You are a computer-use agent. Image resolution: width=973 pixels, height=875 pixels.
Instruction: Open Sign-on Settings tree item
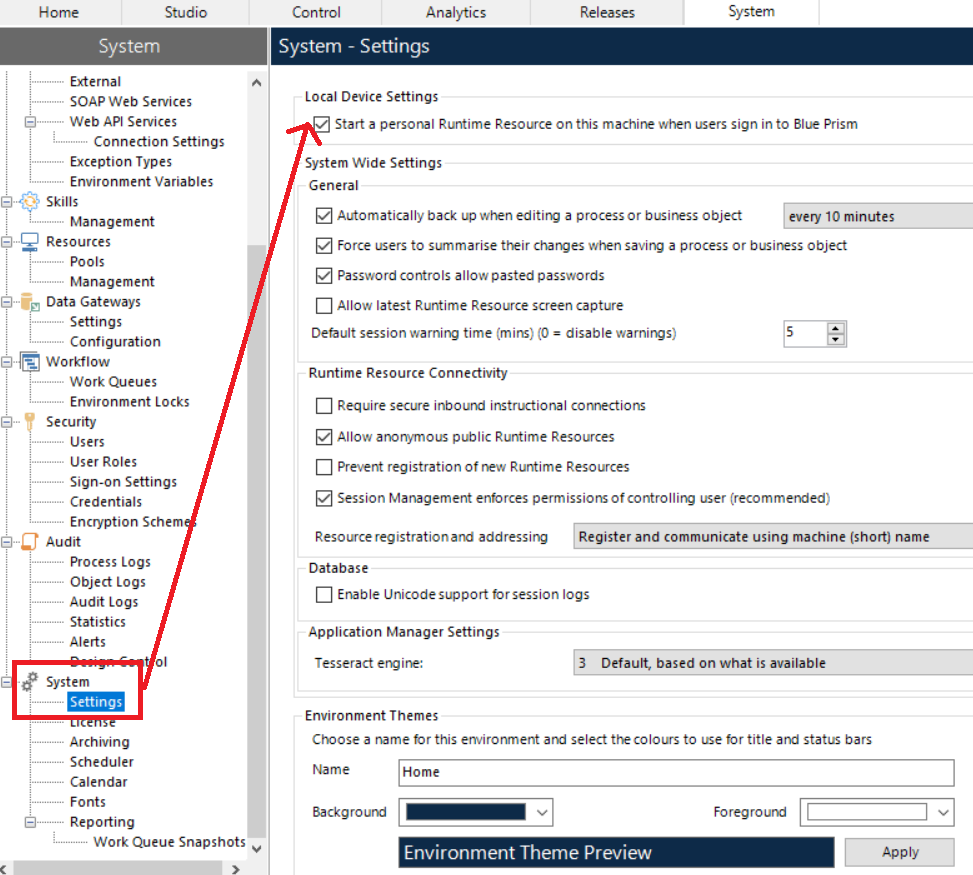pyautogui.click(x=123, y=482)
